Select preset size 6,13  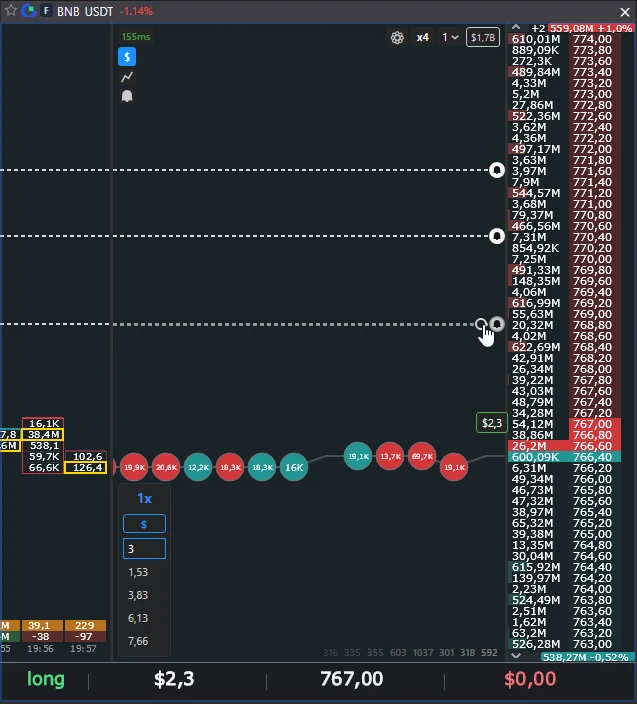pyautogui.click(x=138, y=618)
